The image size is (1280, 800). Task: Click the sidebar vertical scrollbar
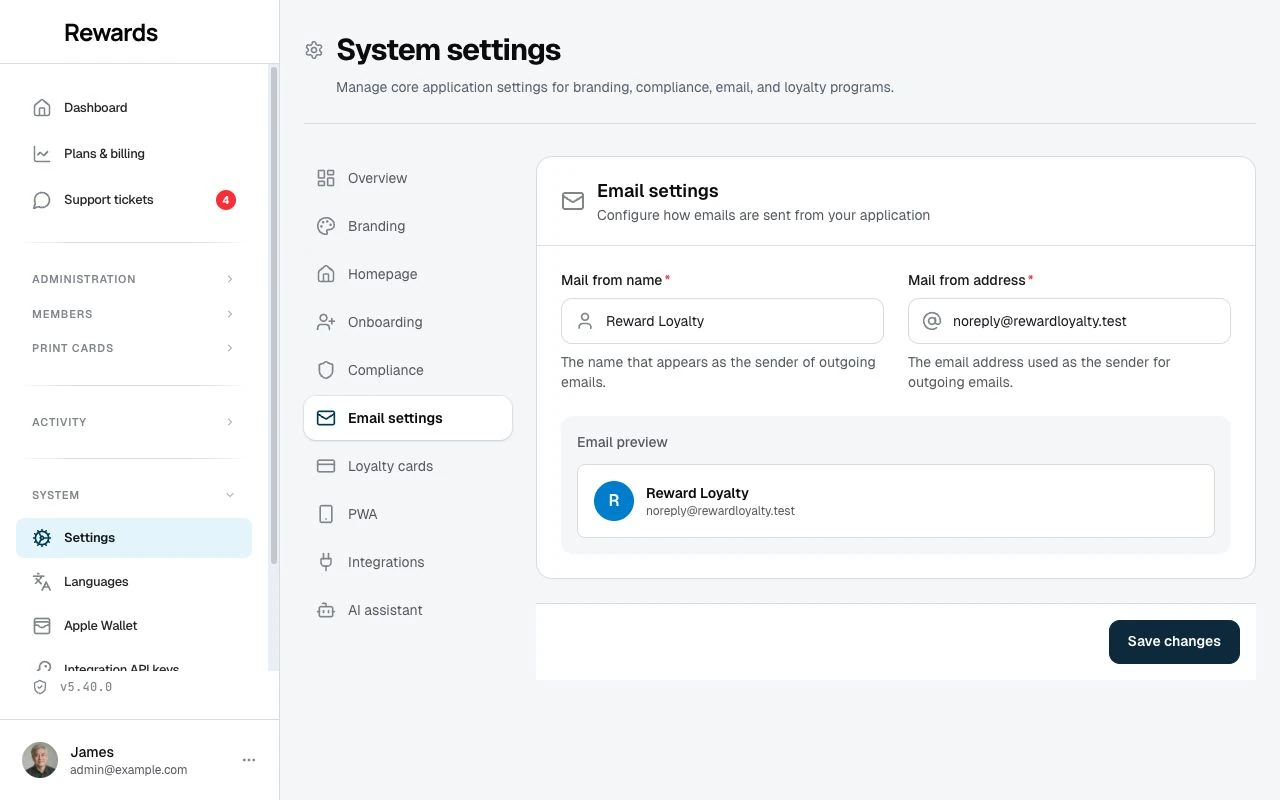pyautogui.click(x=274, y=316)
